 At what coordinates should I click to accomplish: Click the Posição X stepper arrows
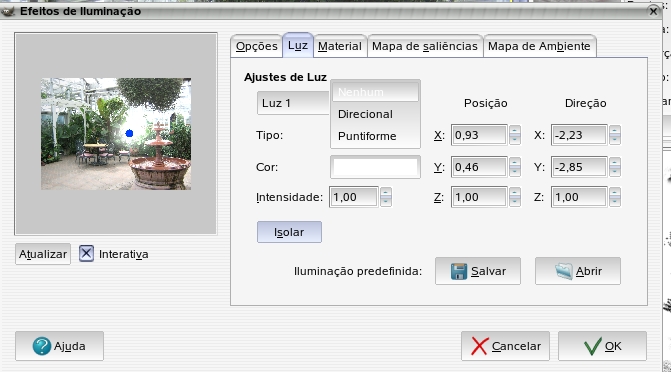coord(515,135)
